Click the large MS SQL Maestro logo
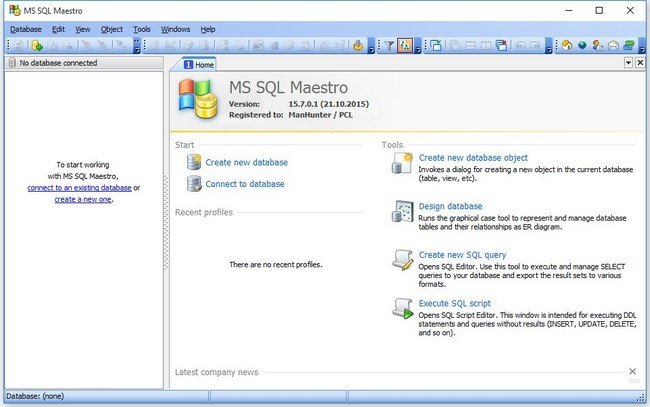650x407 pixels. point(198,99)
